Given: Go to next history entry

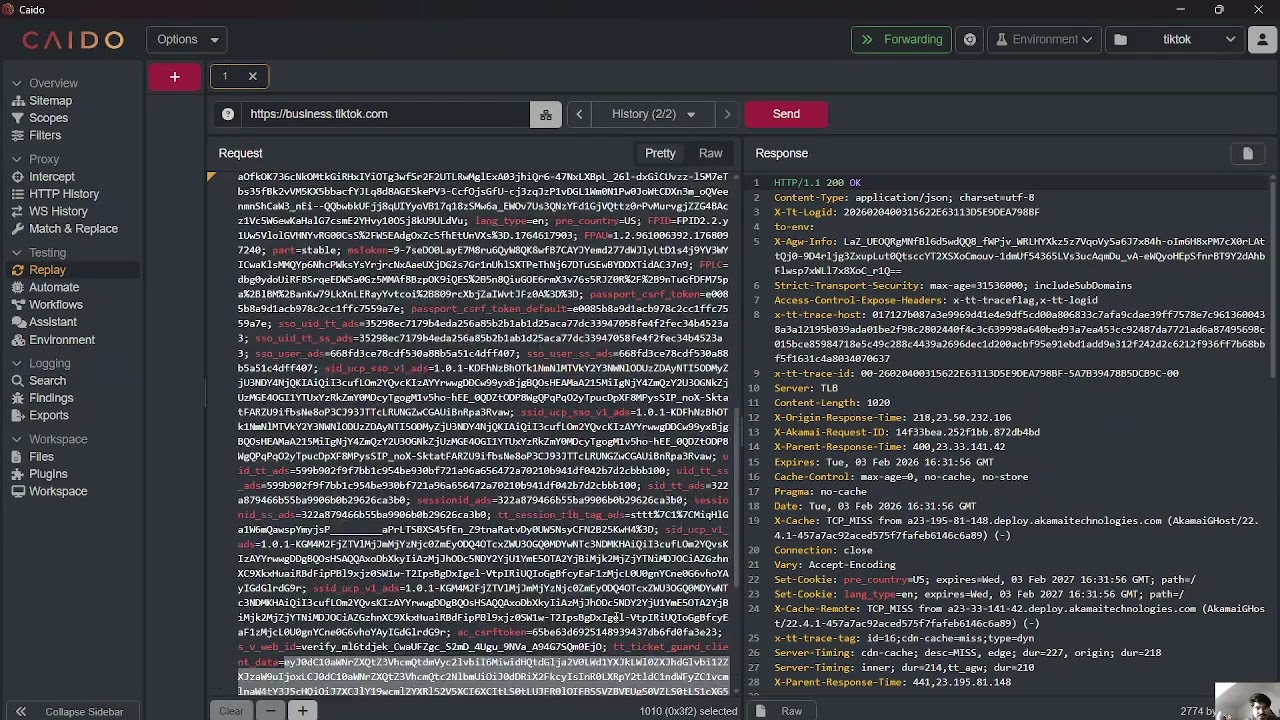Looking at the screenshot, I should [x=727, y=114].
